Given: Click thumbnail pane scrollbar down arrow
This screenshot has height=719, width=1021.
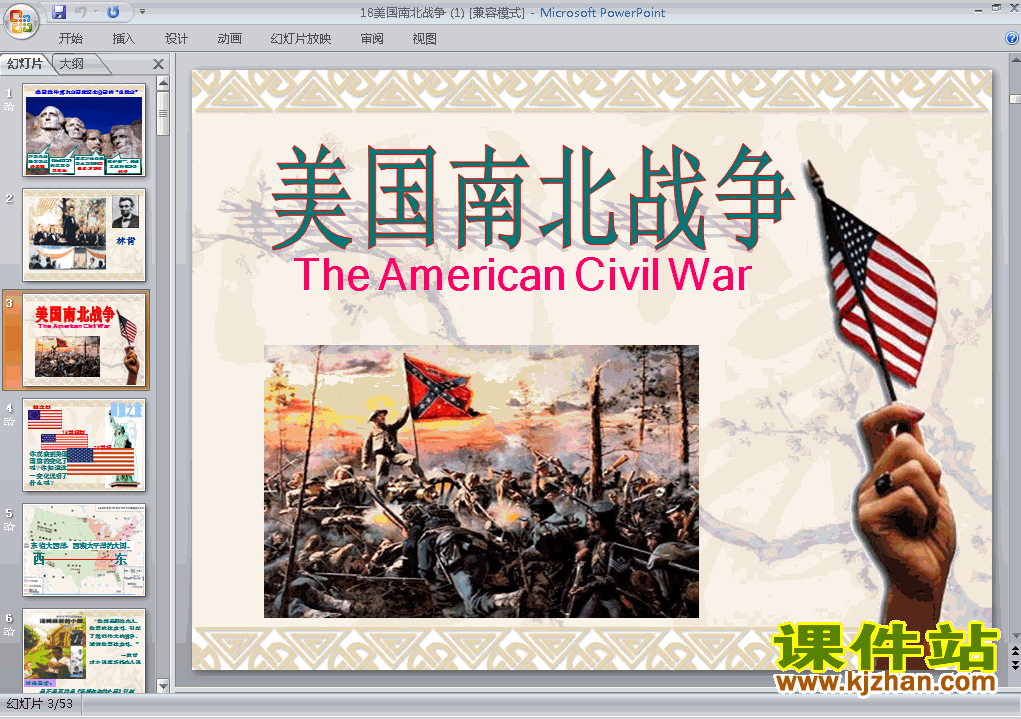Looking at the screenshot, I should (x=163, y=686).
